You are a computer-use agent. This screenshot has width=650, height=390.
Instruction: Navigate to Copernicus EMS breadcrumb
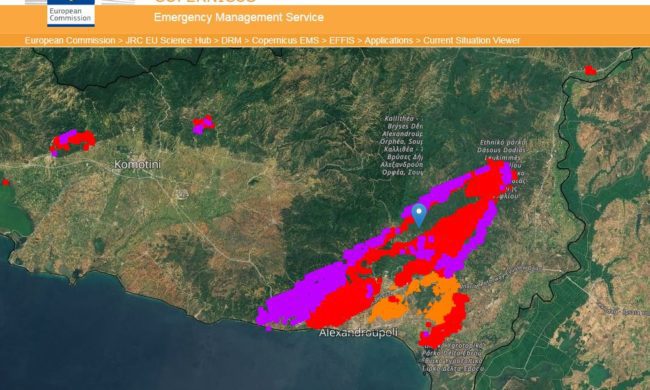point(285,41)
